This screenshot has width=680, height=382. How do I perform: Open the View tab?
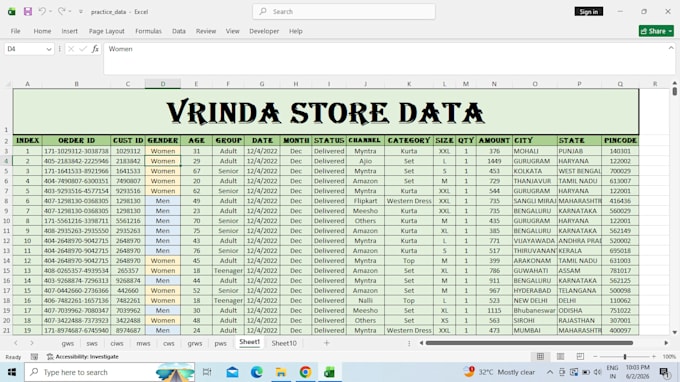pos(232,31)
